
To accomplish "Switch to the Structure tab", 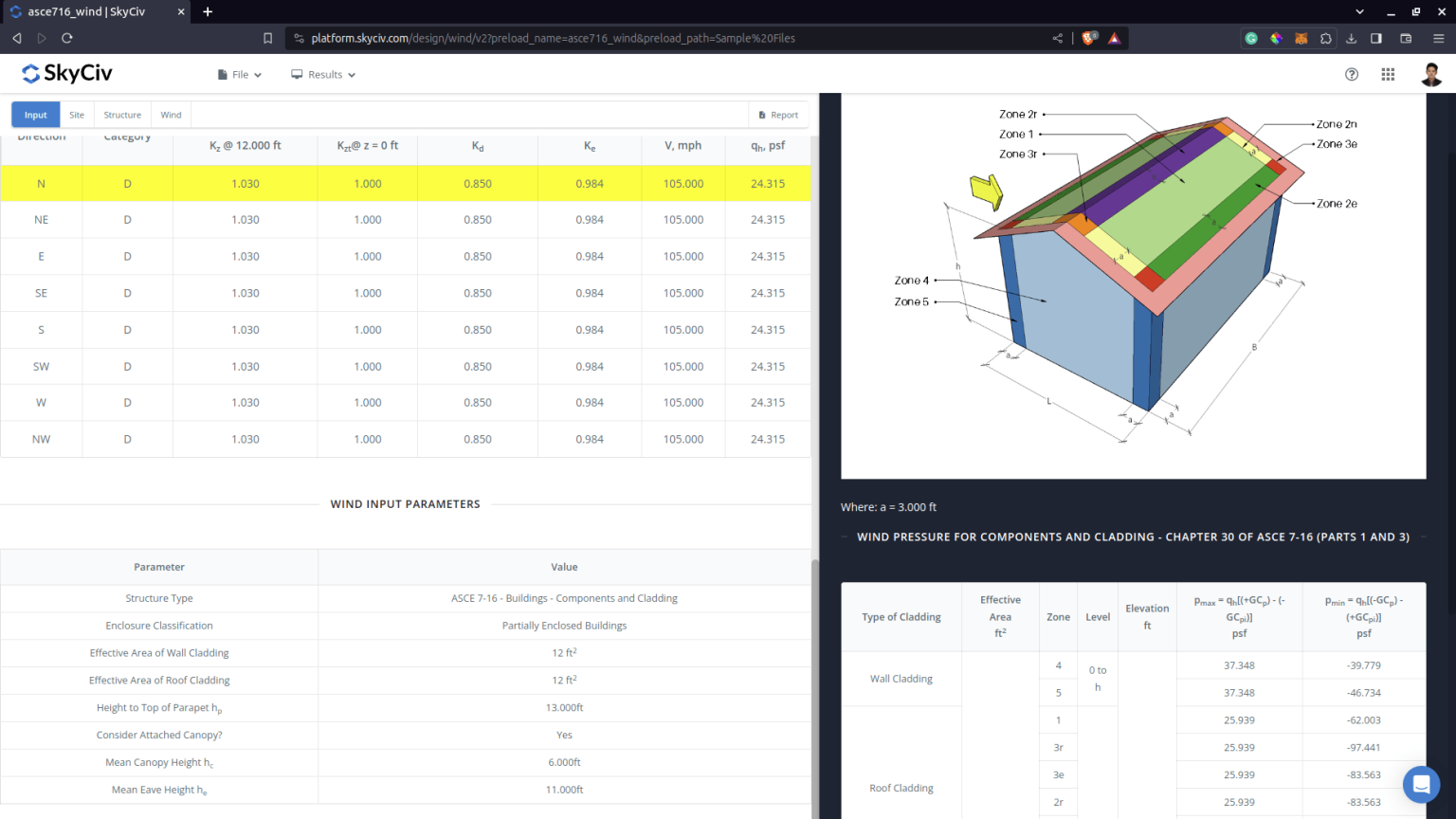I will coord(122,114).
